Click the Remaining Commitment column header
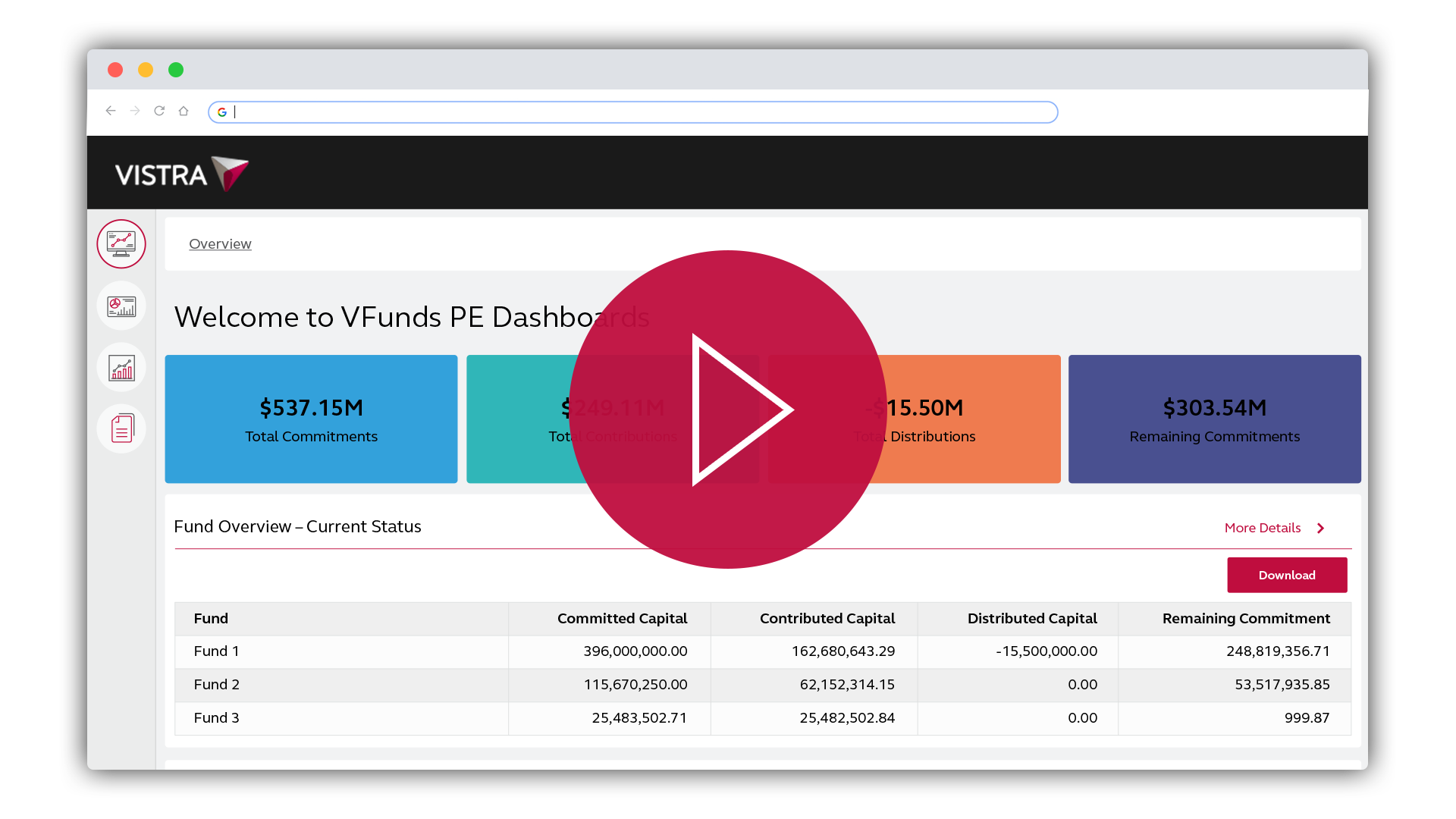The width and height of the screenshot is (1456, 819). pyautogui.click(x=1245, y=619)
